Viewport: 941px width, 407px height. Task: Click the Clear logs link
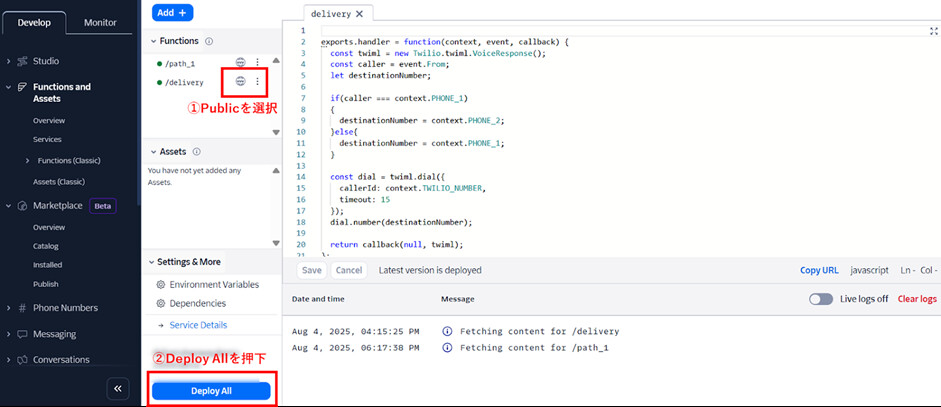click(x=917, y=299)
